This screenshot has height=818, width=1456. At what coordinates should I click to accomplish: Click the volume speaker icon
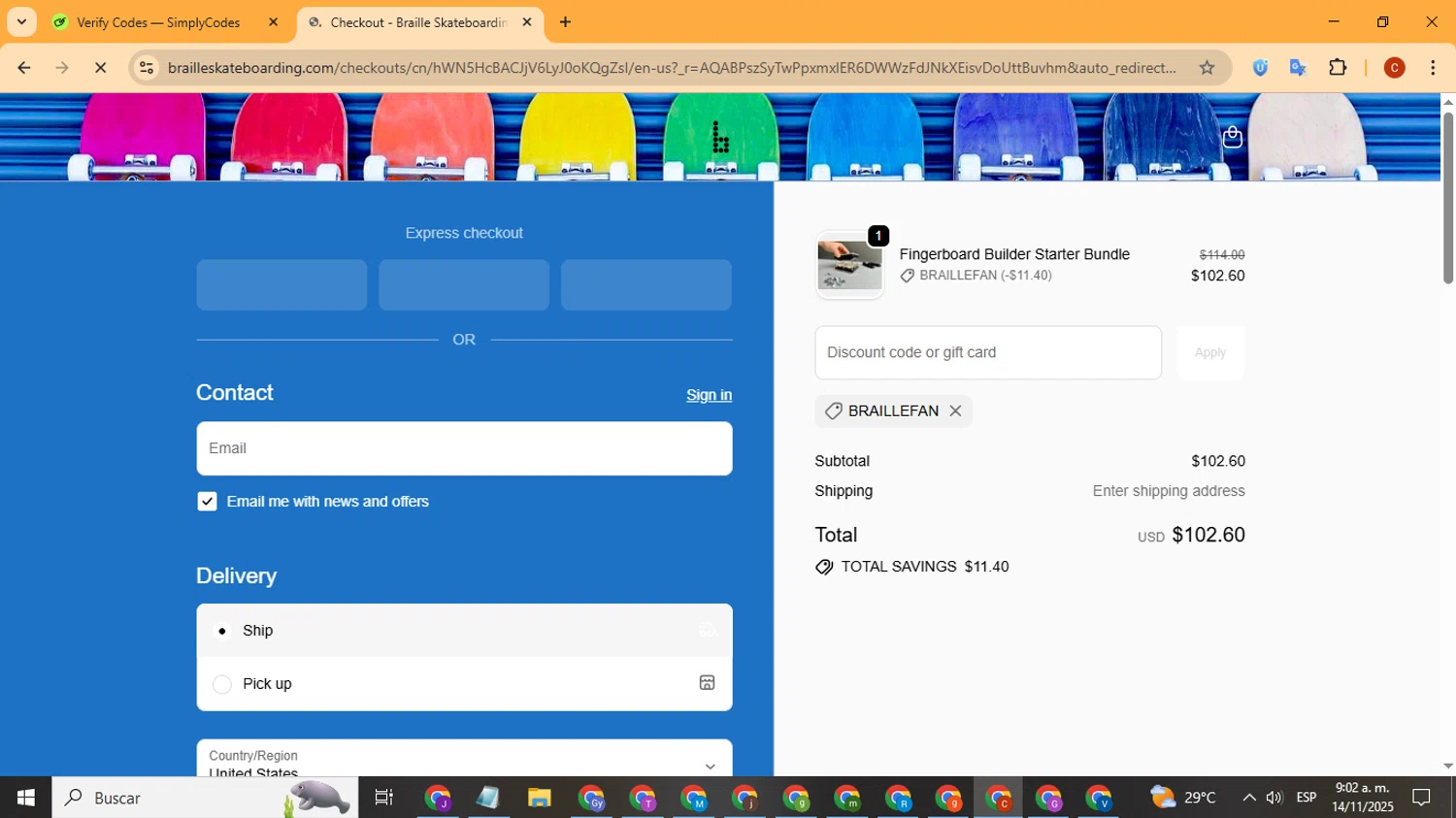(x=1274, y=798)
